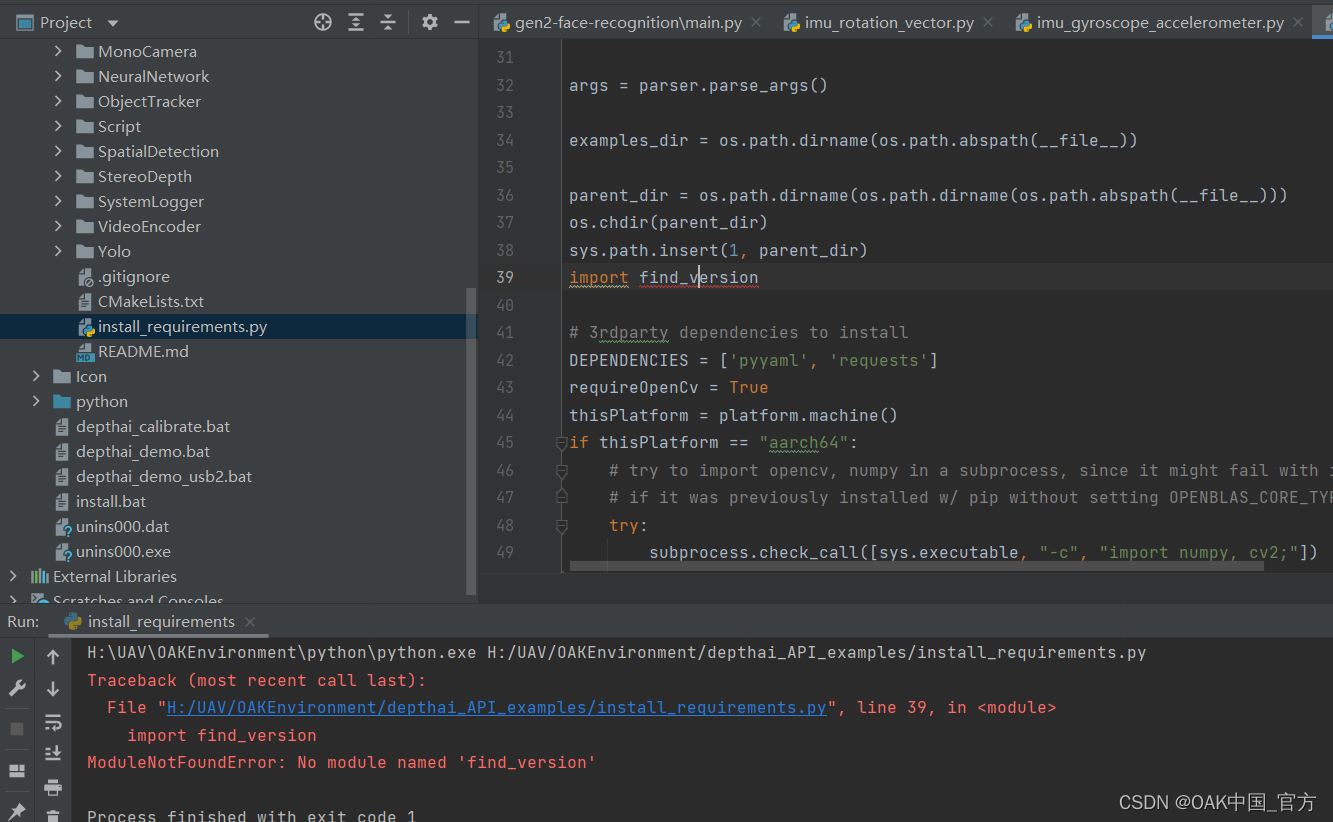
Task: Stop the running process
Action: (16, 730)
